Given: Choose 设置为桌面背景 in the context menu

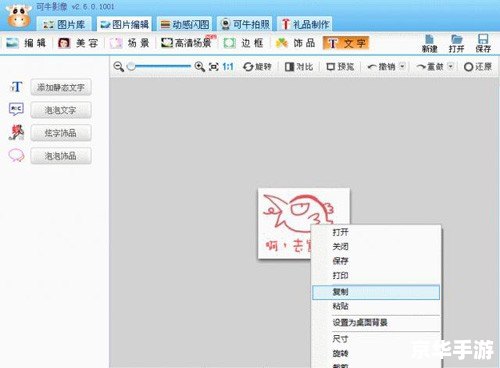Looking at the screenshot, I should [x=376, y=323].
